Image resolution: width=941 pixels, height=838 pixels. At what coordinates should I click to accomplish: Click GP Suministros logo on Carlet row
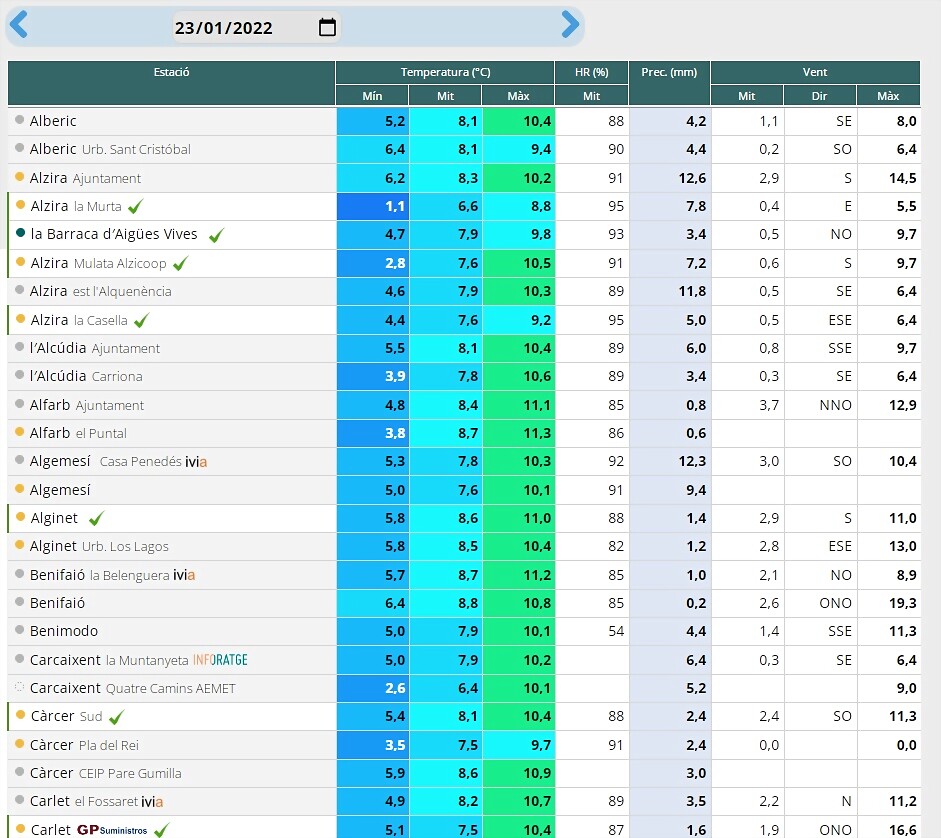[112, 830]
